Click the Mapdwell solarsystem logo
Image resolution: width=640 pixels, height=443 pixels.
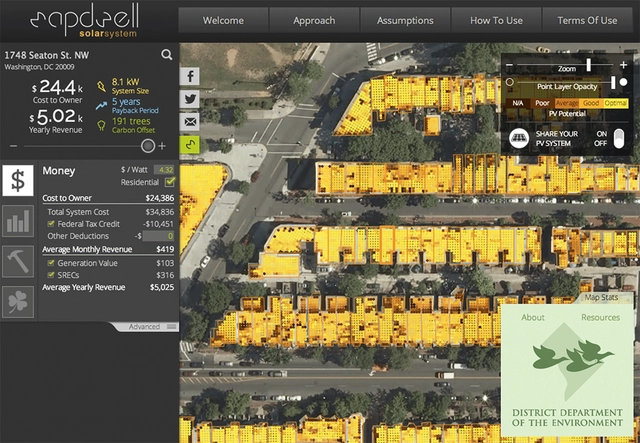click(84, 20)
